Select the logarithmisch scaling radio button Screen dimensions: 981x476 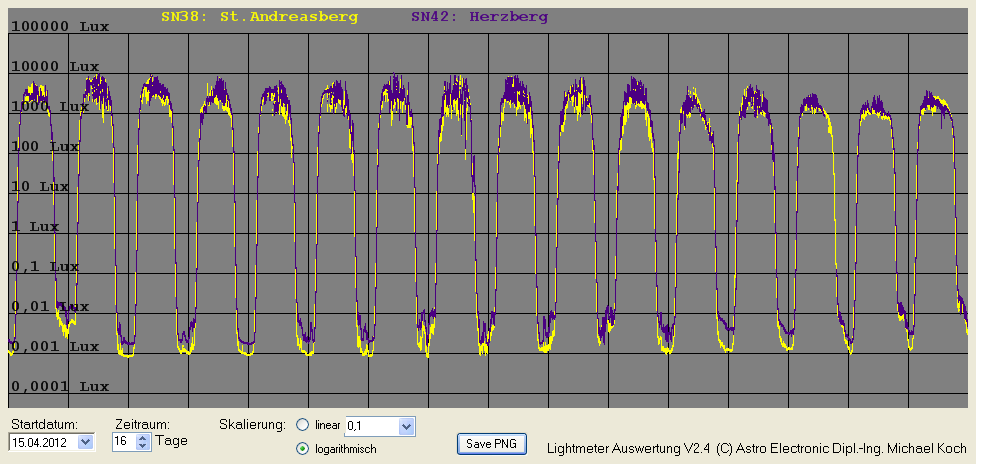302,448
